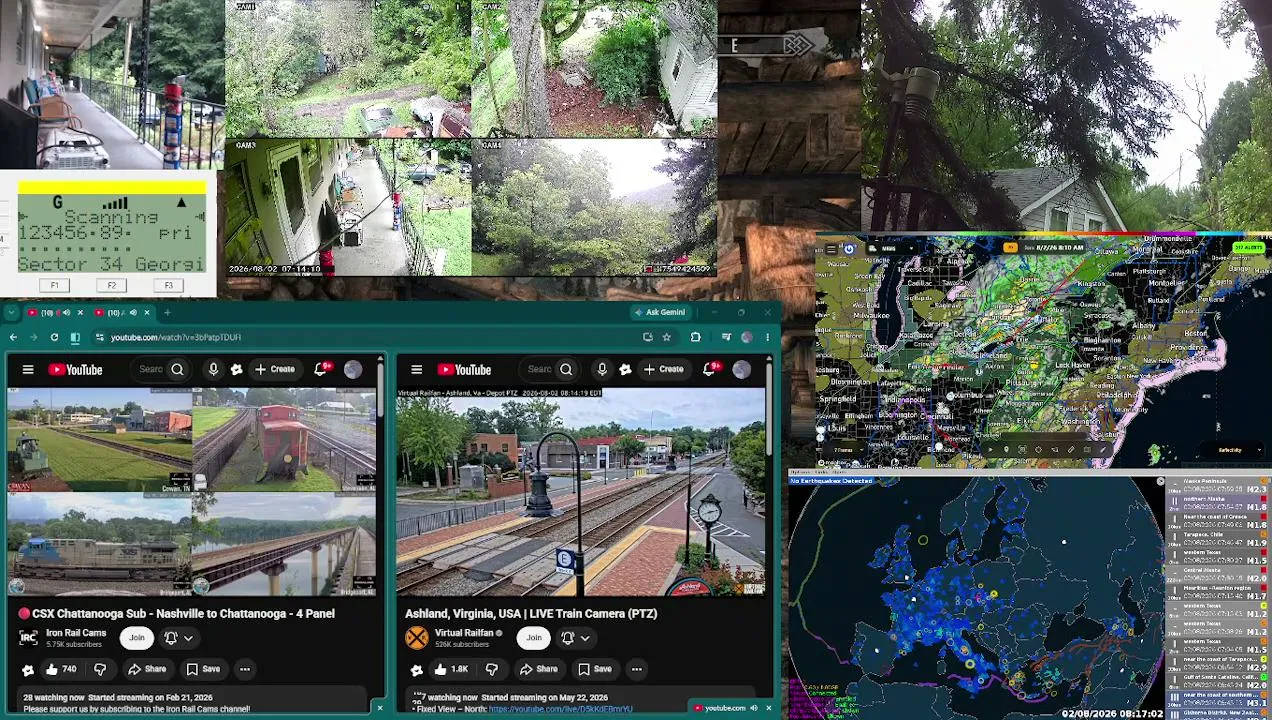Join Virtual Railfan channel

[534, 638]
